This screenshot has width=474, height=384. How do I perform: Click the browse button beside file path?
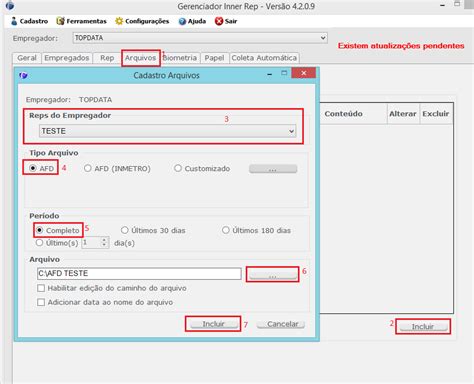[x=273, y=274]
